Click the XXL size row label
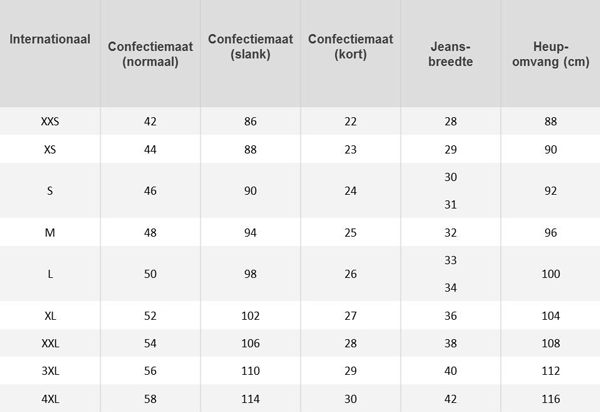Screen dimensions: 600x412 50,343
